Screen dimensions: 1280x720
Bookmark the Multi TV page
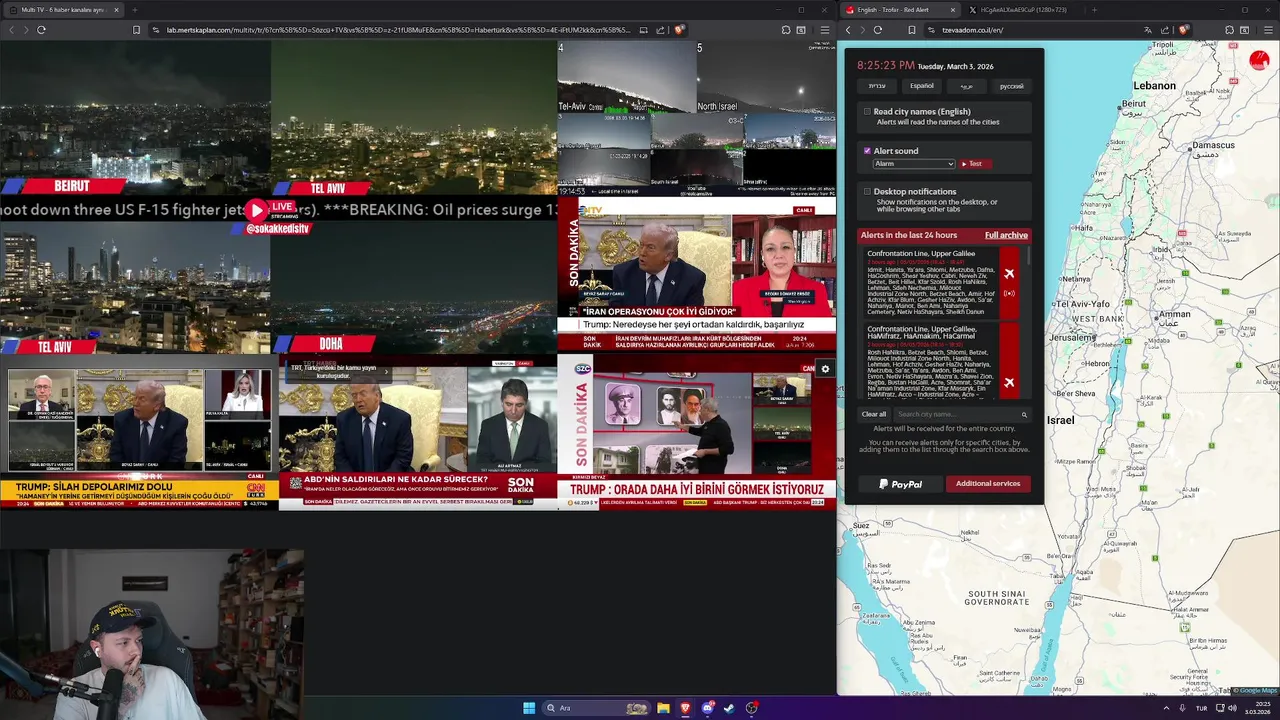(136, 30)
